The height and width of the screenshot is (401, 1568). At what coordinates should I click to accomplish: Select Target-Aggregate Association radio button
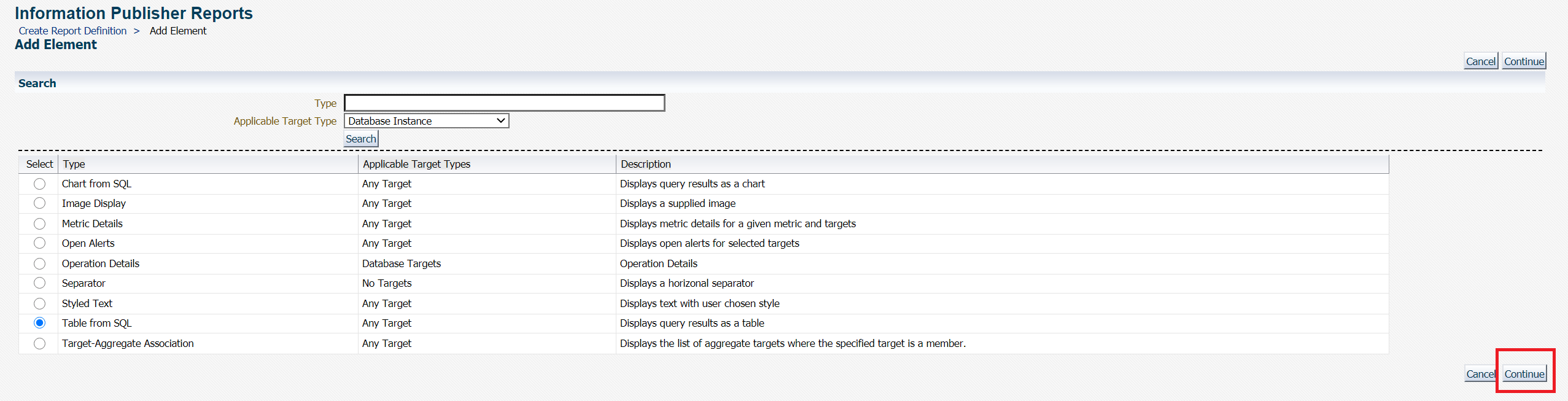tap(39, 343)
